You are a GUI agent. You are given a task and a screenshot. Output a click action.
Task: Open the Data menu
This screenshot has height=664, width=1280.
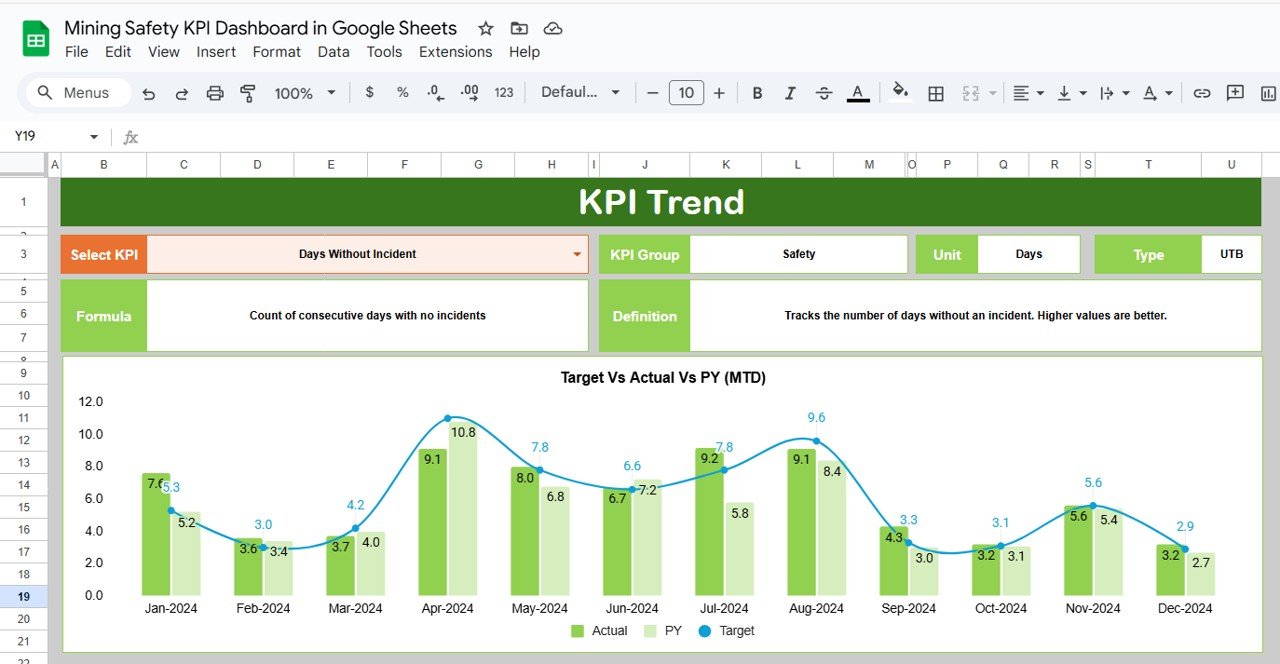(x=333, y=52)
